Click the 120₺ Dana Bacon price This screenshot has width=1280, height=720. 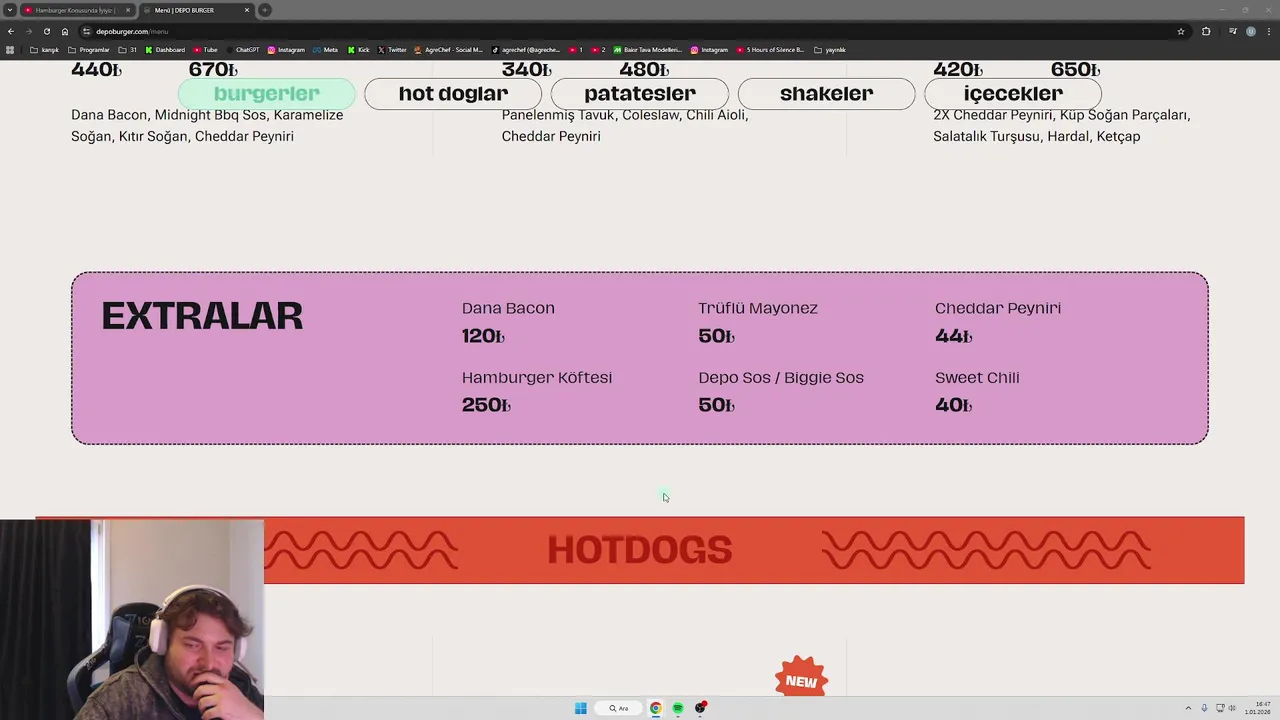point(483,336)
